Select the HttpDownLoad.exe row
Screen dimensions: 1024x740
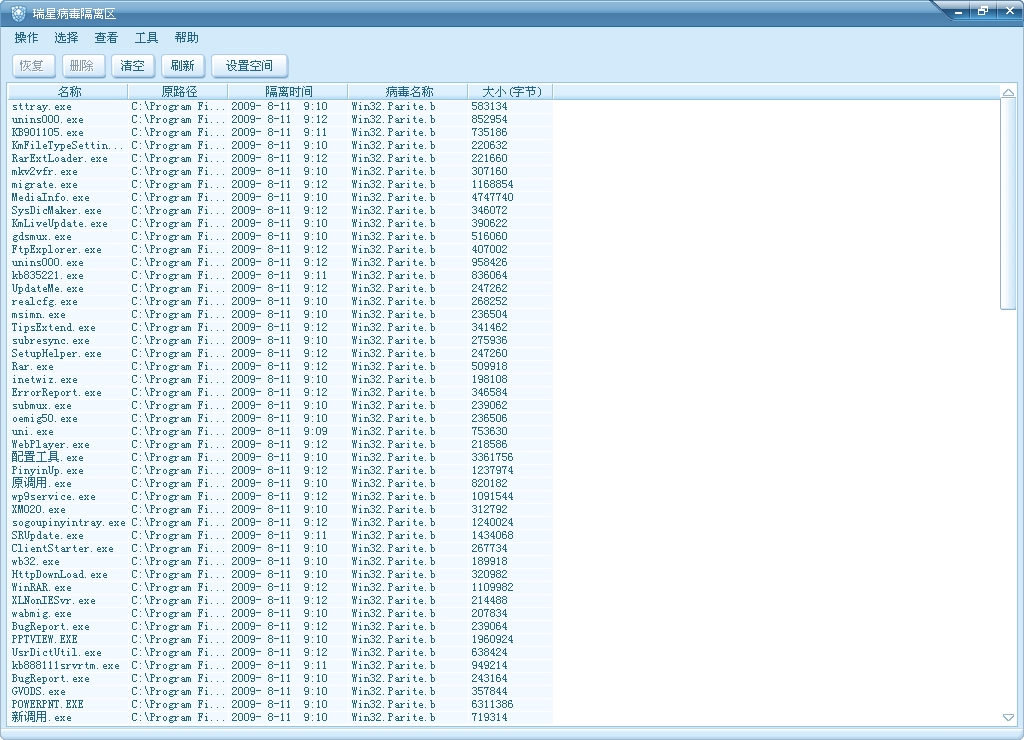coord(281,575)
